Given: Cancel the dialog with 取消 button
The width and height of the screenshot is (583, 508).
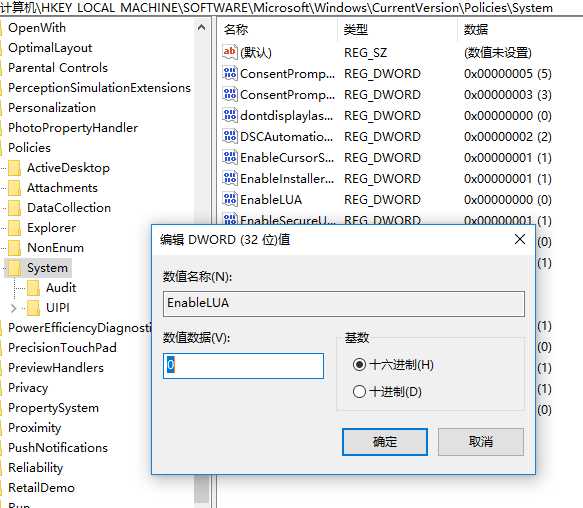Looking at the screenshot, I should pos(481,442).
